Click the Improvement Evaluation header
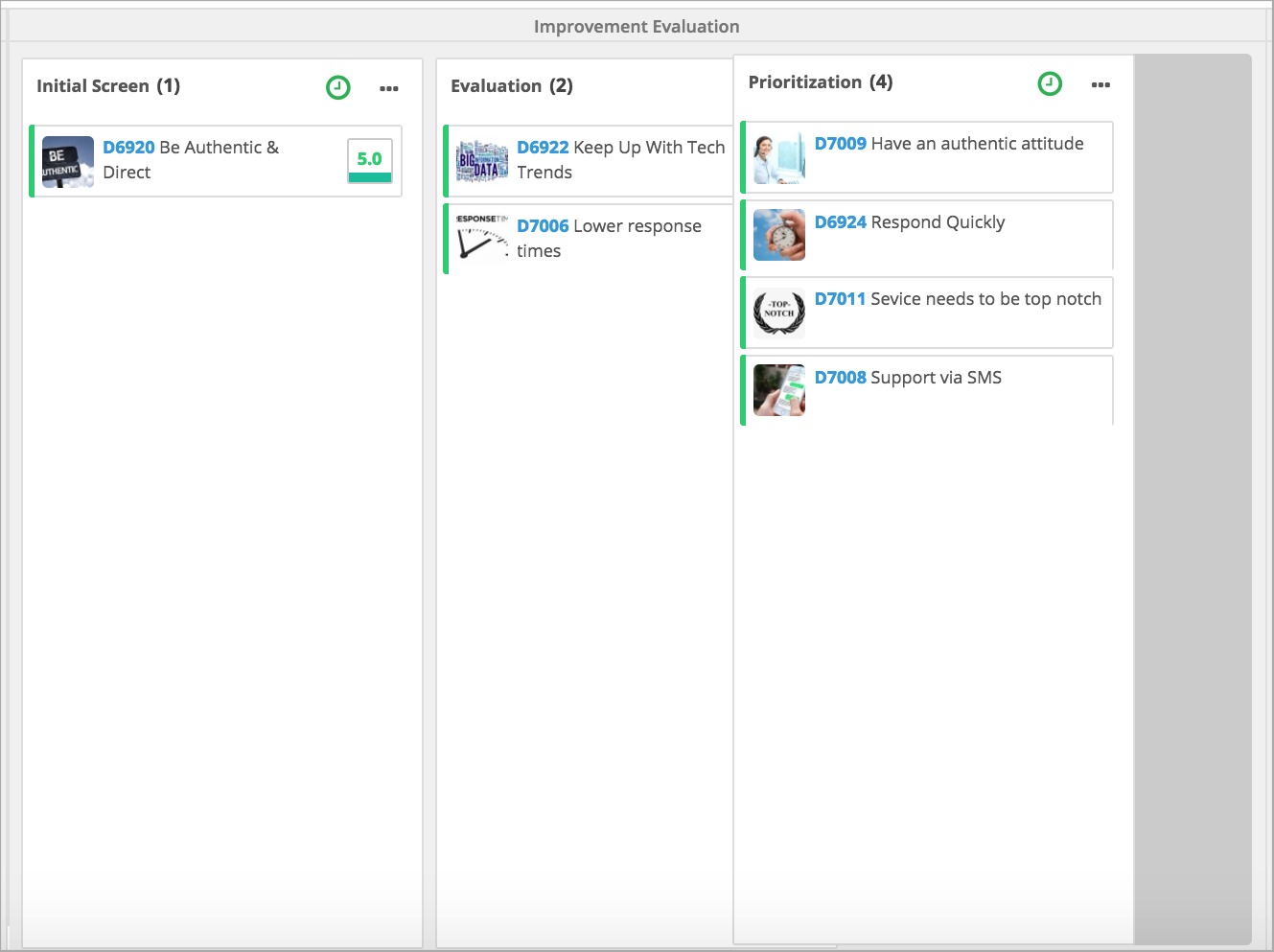The width and height of the screenshot is (1274, 952). click(x=637, y=27)
